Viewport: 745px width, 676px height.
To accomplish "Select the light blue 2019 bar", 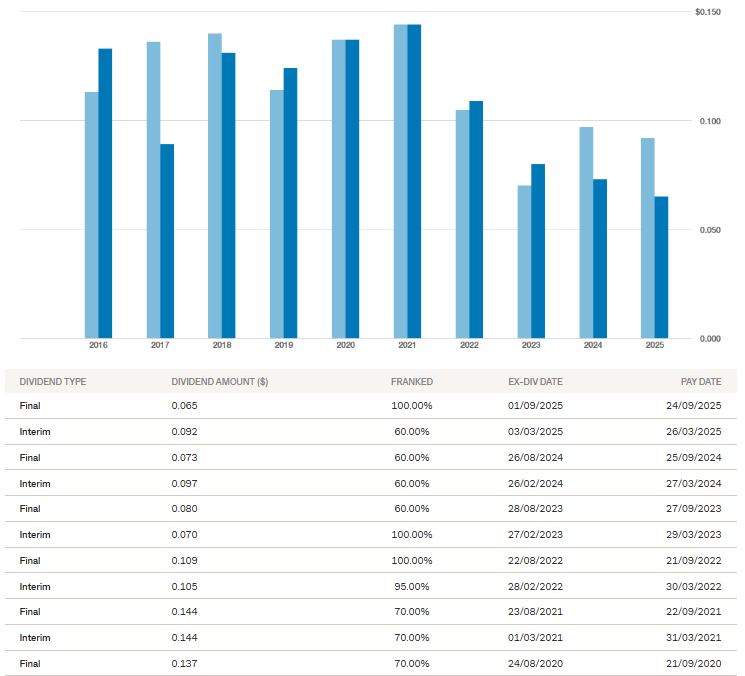I will point(277,213).
